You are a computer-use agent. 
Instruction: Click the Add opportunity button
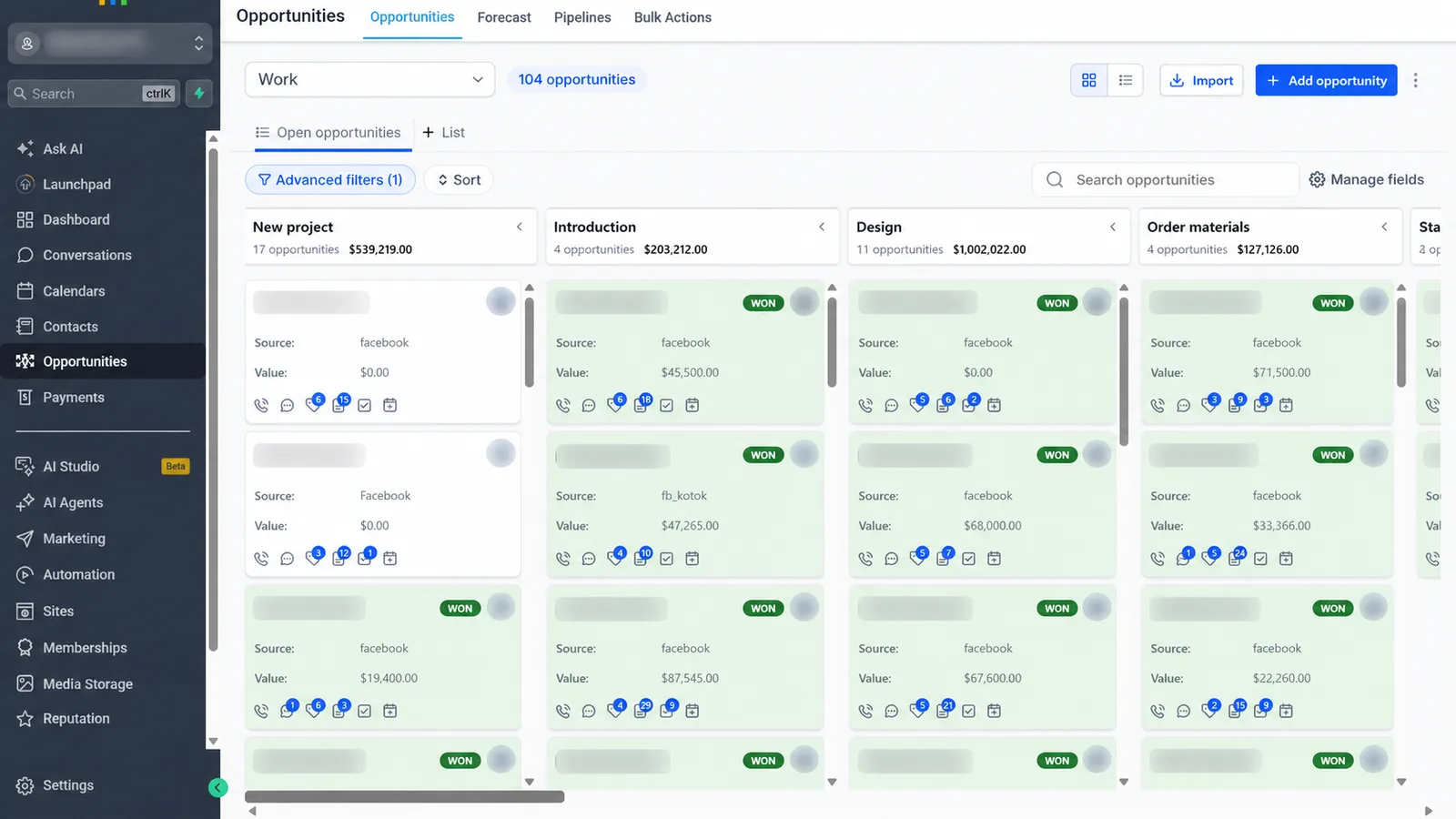[x=1326, y=80]
